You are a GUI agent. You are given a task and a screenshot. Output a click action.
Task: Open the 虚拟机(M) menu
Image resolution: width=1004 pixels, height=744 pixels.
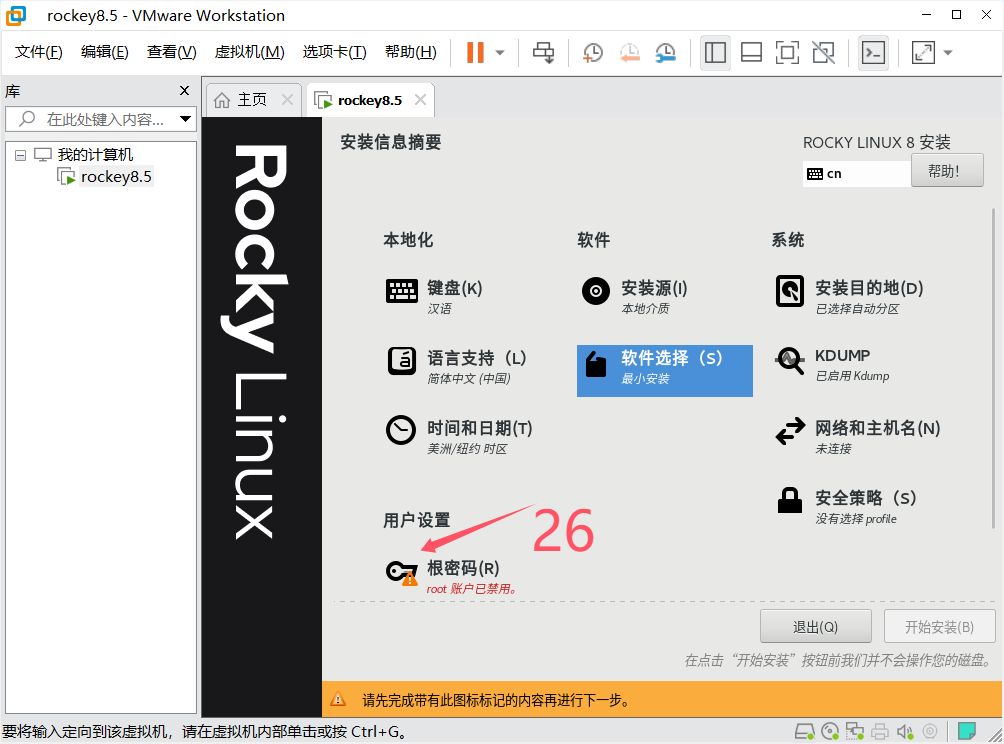(249, 52)
